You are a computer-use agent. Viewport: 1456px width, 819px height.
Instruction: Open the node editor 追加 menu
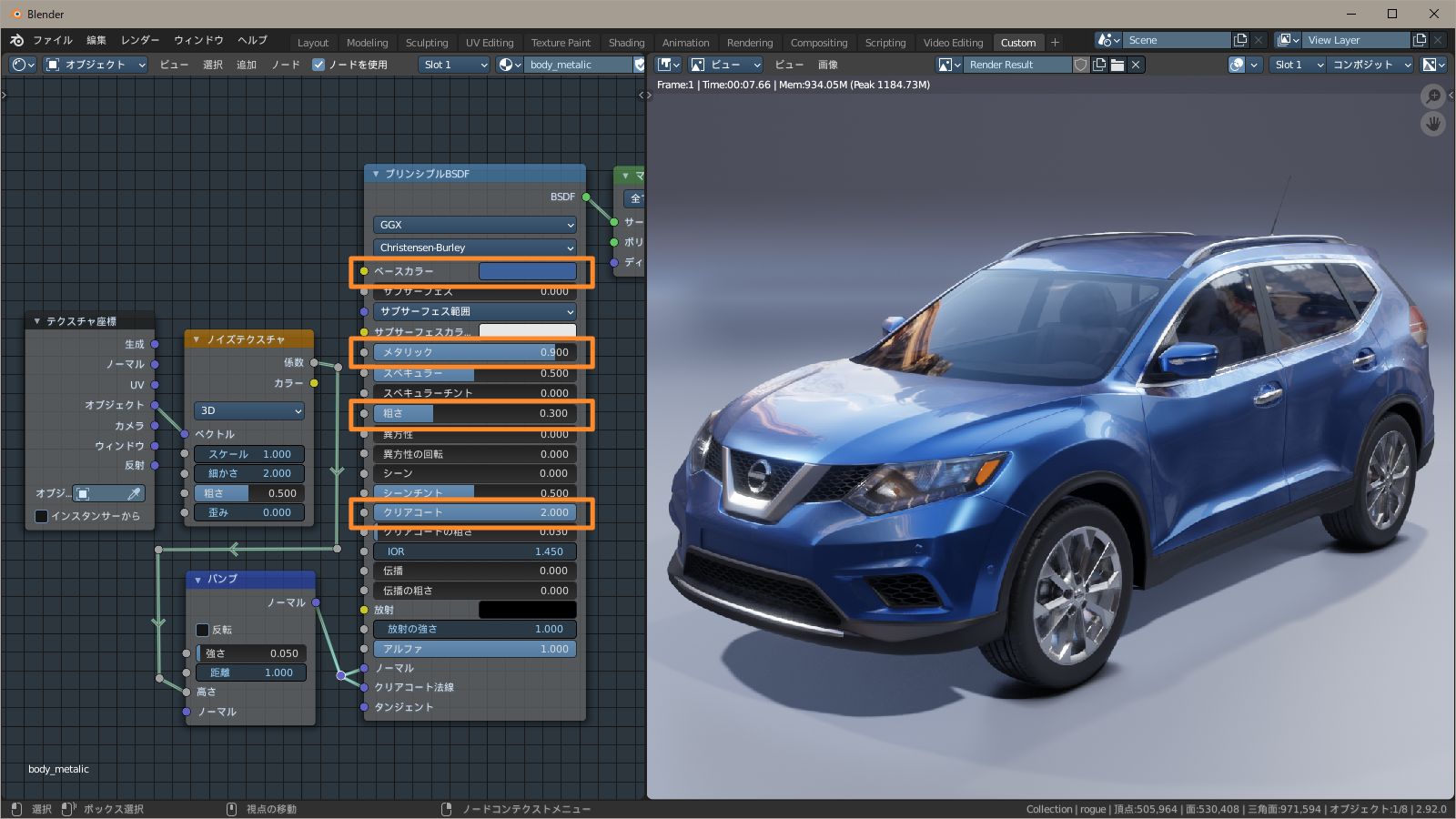tap(247, 65)
